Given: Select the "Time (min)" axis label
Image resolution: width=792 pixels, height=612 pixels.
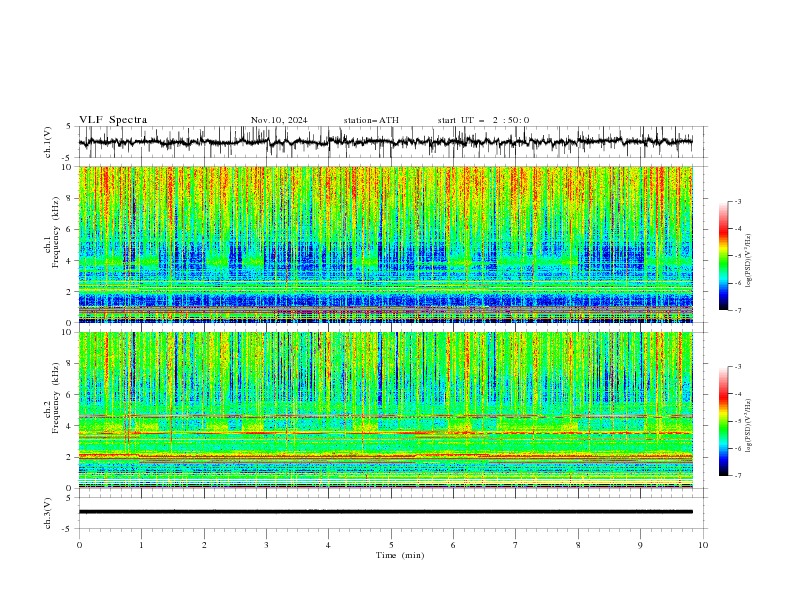Looking at the screenshot, I should click(x=400, y=555).
